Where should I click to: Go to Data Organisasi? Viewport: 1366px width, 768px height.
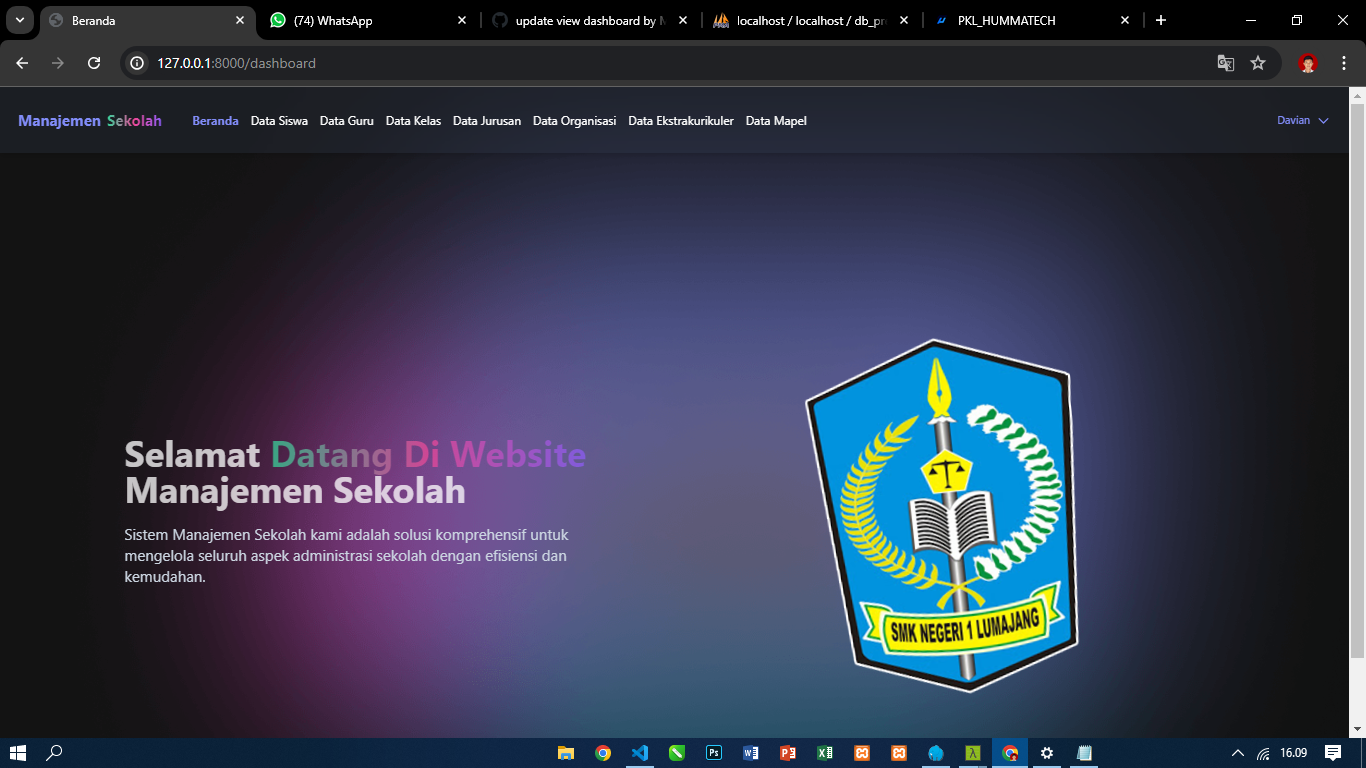[574, 121]
